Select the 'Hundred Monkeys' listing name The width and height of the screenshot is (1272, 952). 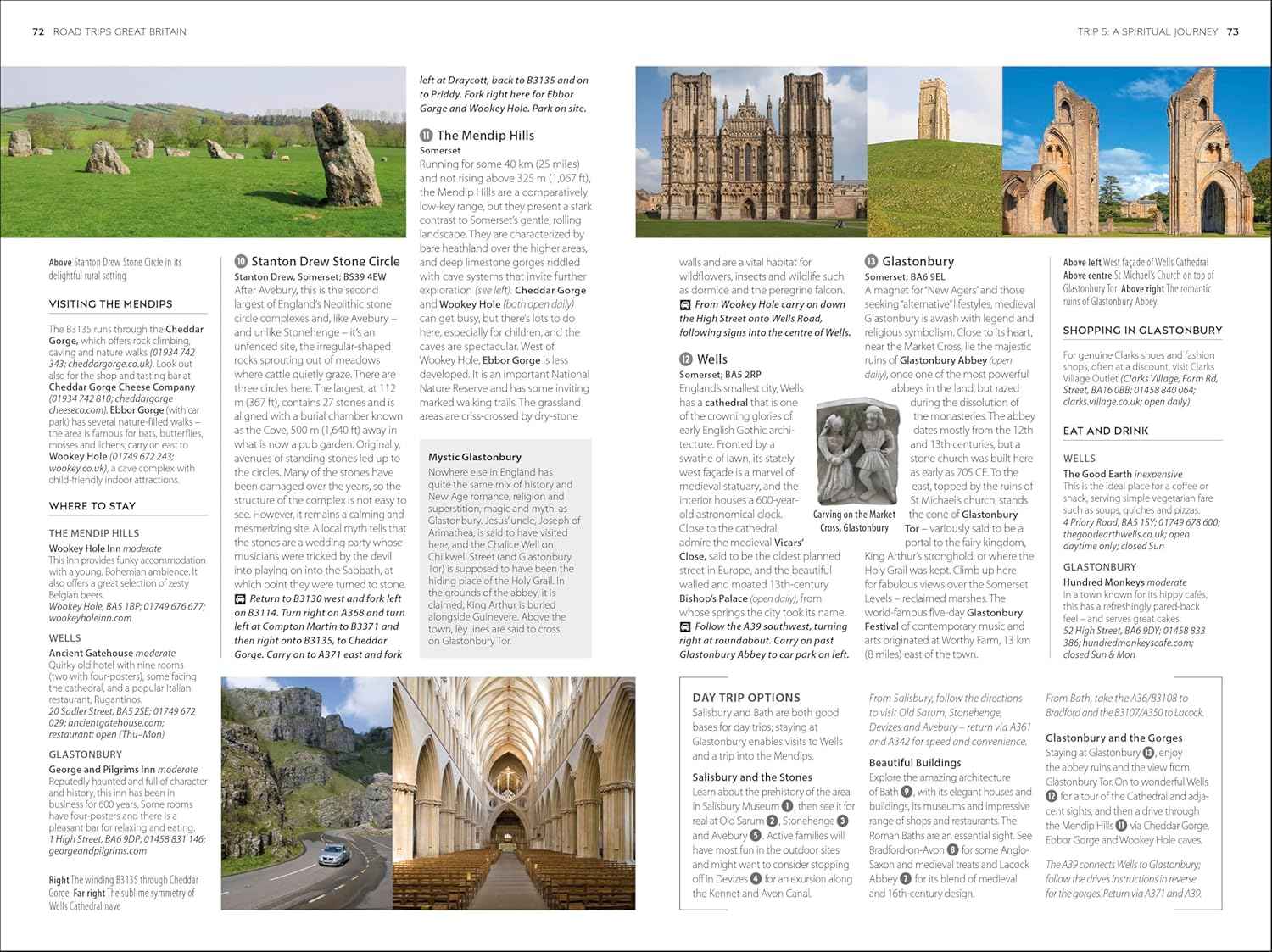pyautogui.click(x=1104, y=582)
